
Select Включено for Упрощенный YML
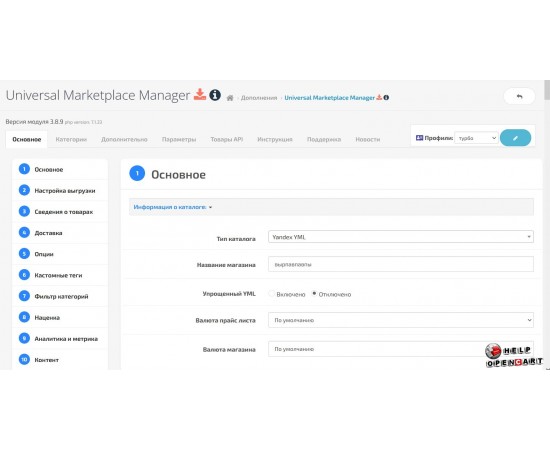[x=272, y=294]
